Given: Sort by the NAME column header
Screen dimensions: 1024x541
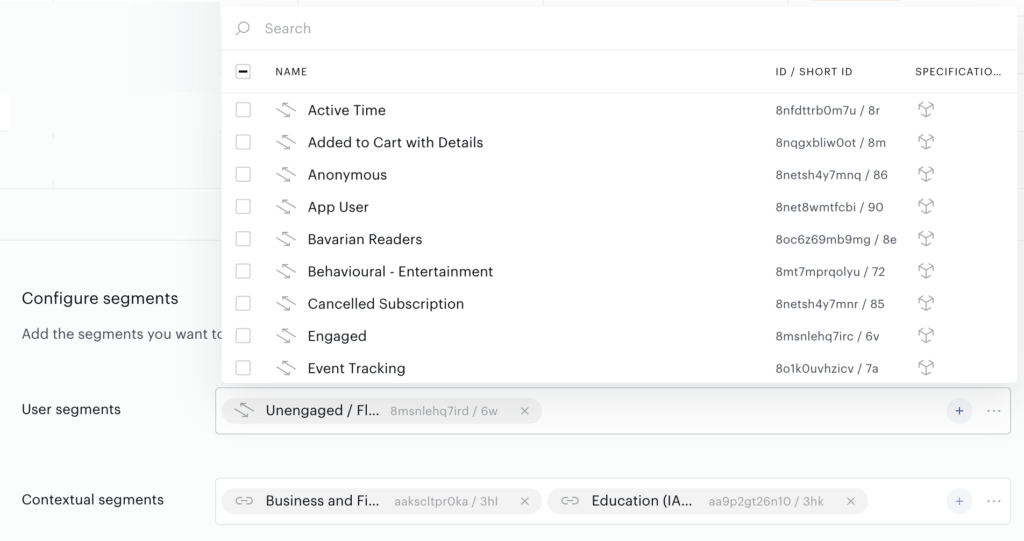Looking at the screenshot, I should click(291, 72).
